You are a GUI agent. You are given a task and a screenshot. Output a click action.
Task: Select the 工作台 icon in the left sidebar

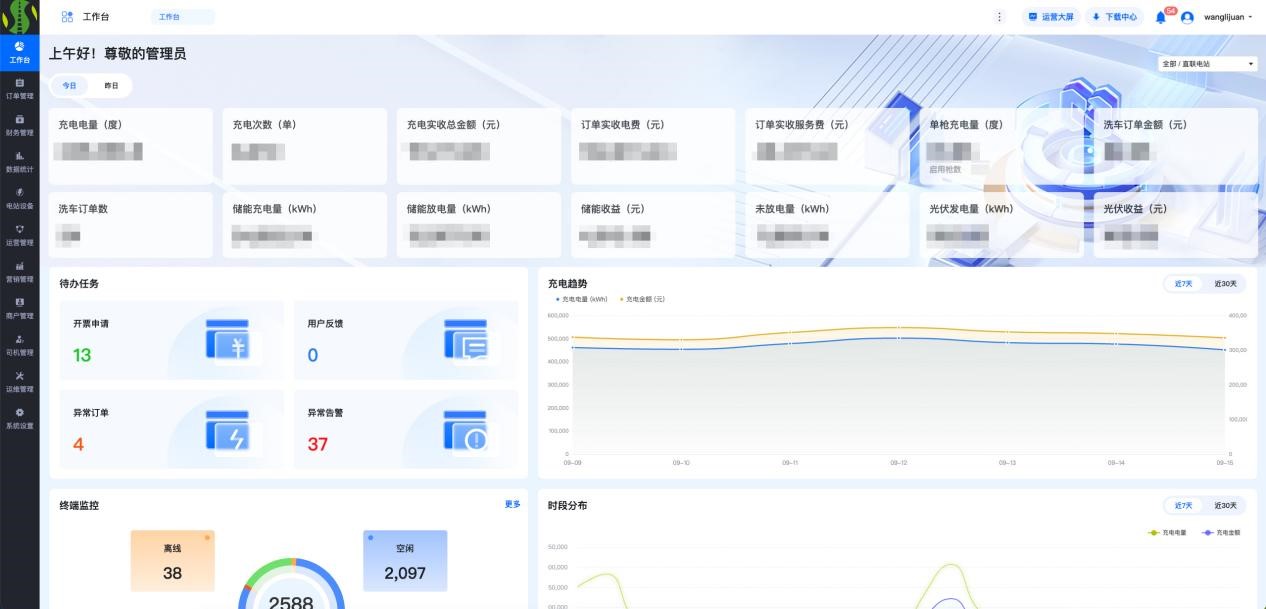pos(19,52)
